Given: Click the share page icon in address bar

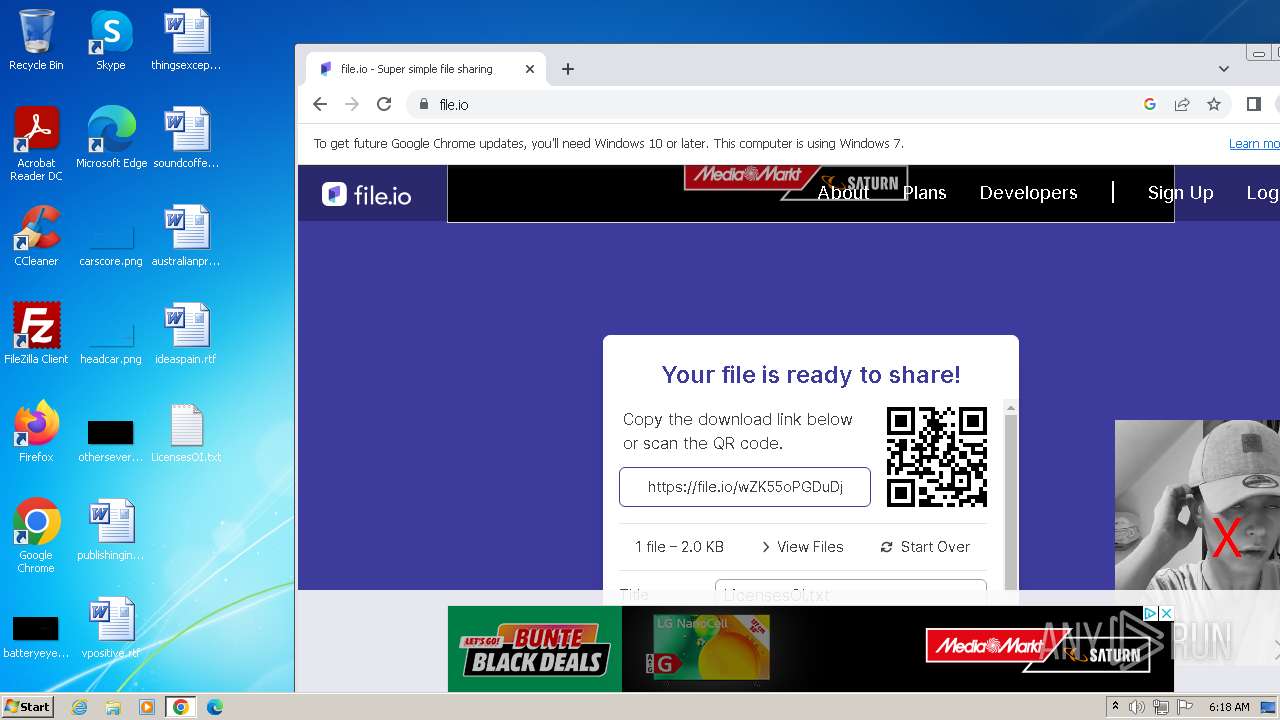Looking at the screenshot, I should tap(1182, 104).
